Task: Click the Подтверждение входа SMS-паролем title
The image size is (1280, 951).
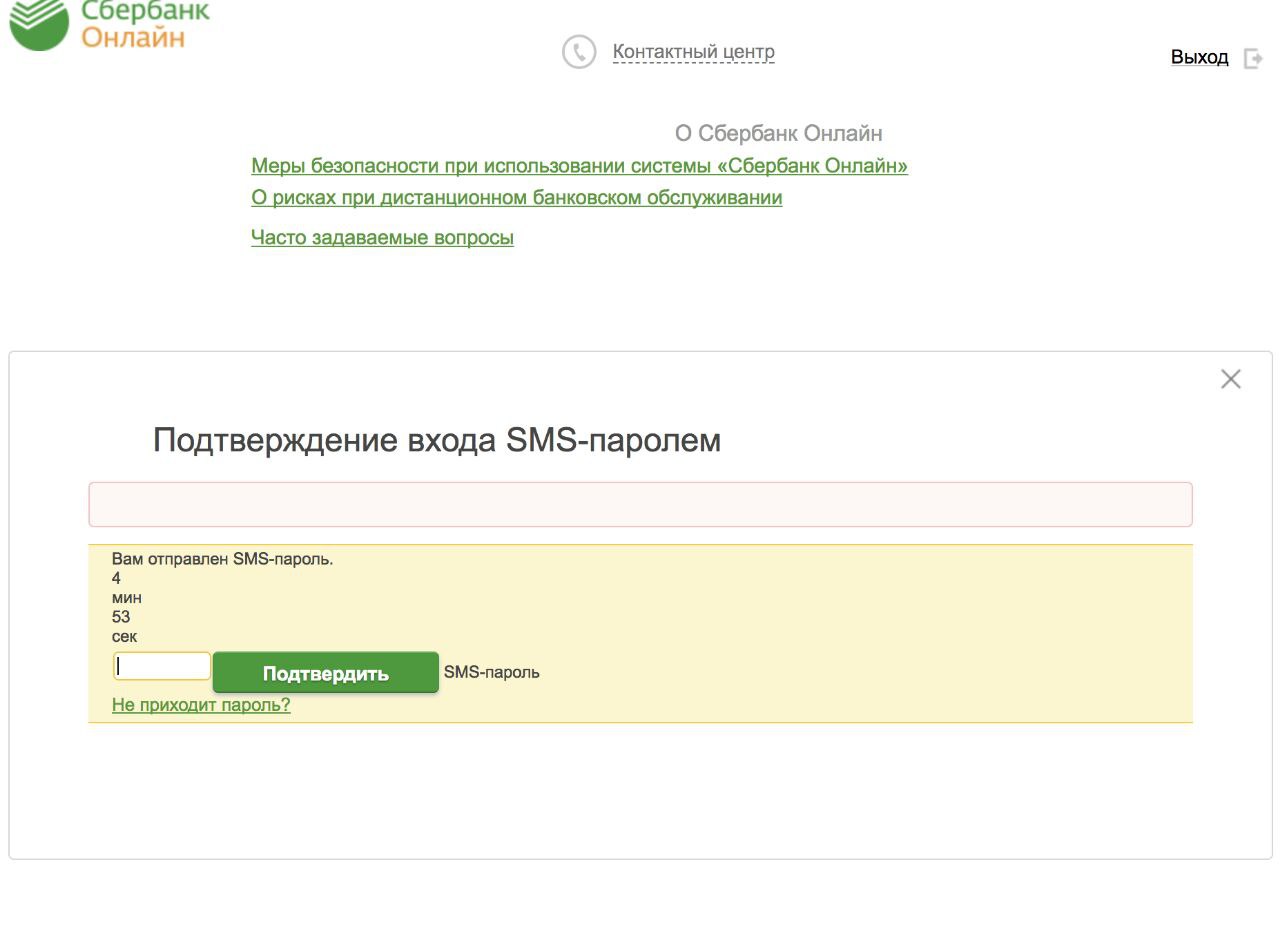Action: (x=437, y=440)
